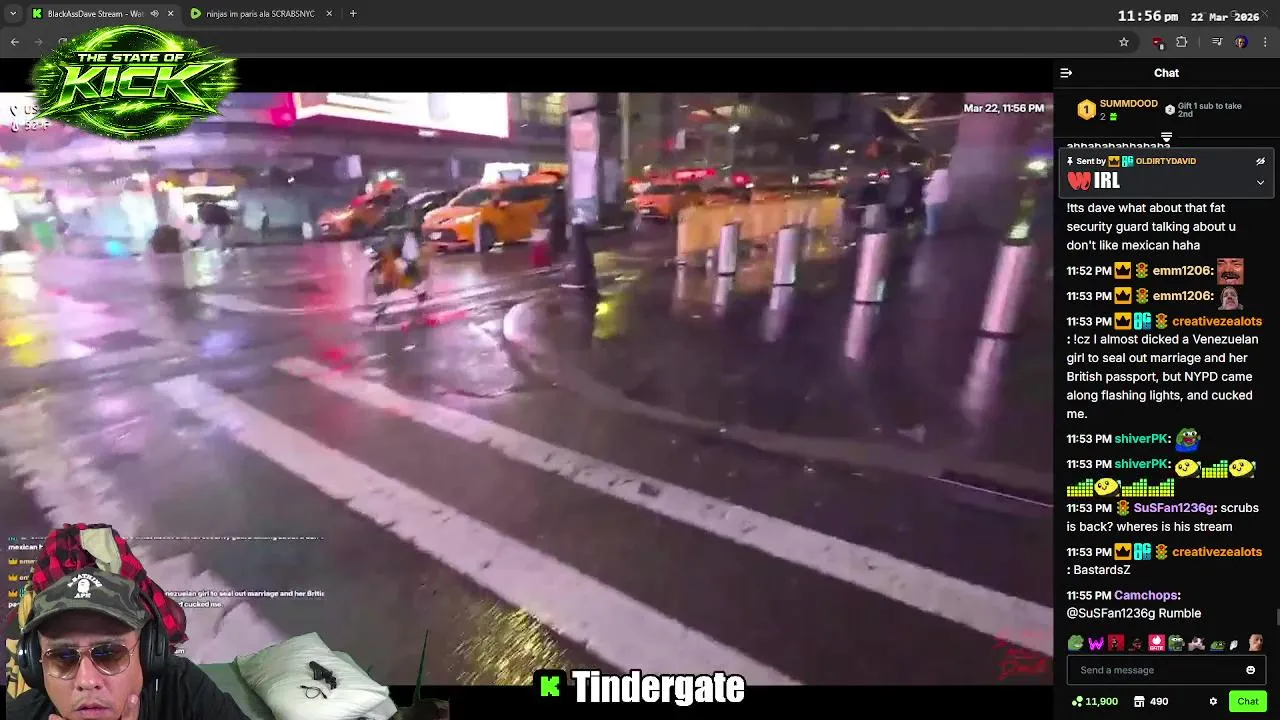Screen dimensions: 1280x720
Task: Collapse the gift leaderboard using the down handle
Action: pos(1166,137)
